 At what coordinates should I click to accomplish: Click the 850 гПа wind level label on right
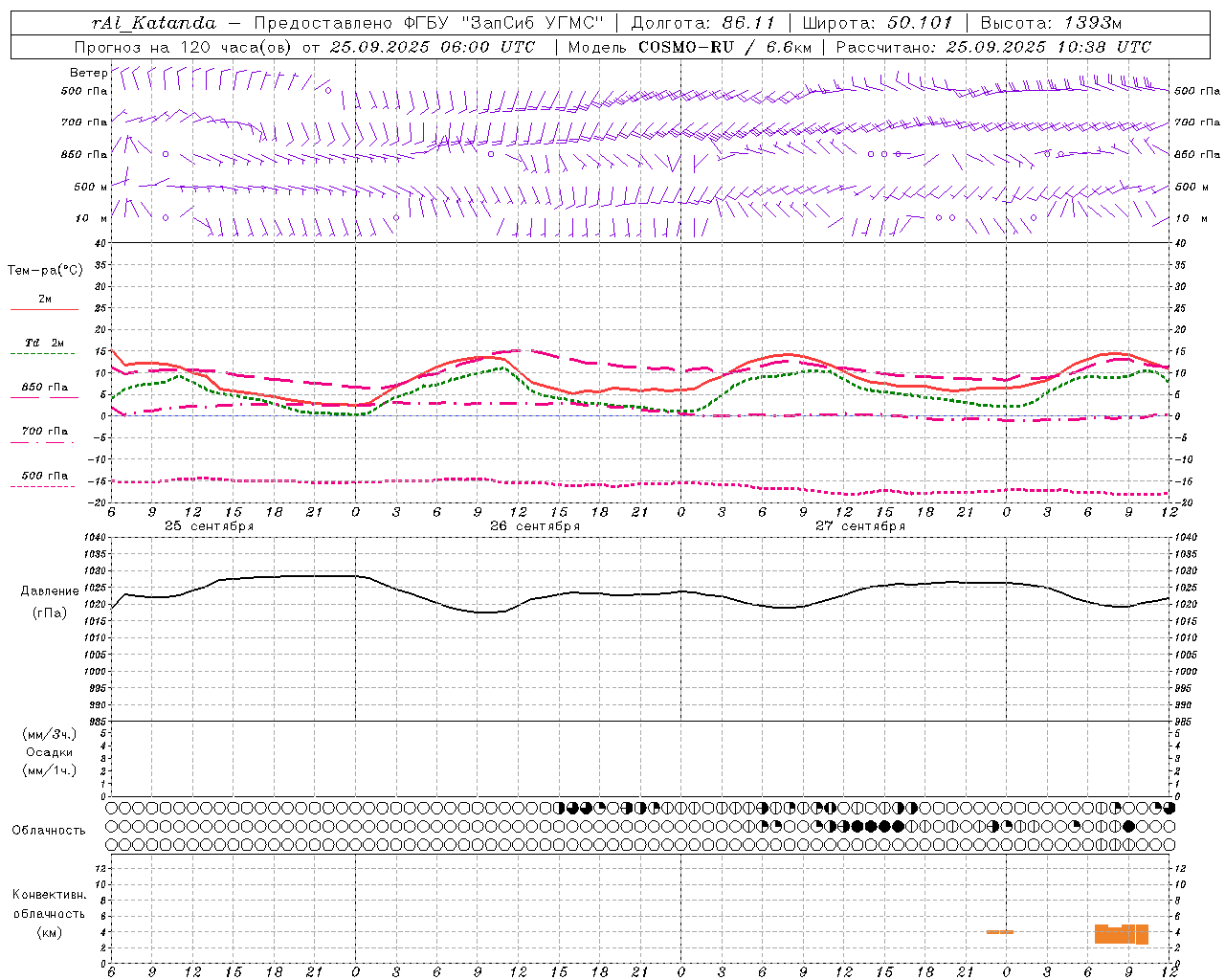pyautogui.click(x=1197, y=154)
